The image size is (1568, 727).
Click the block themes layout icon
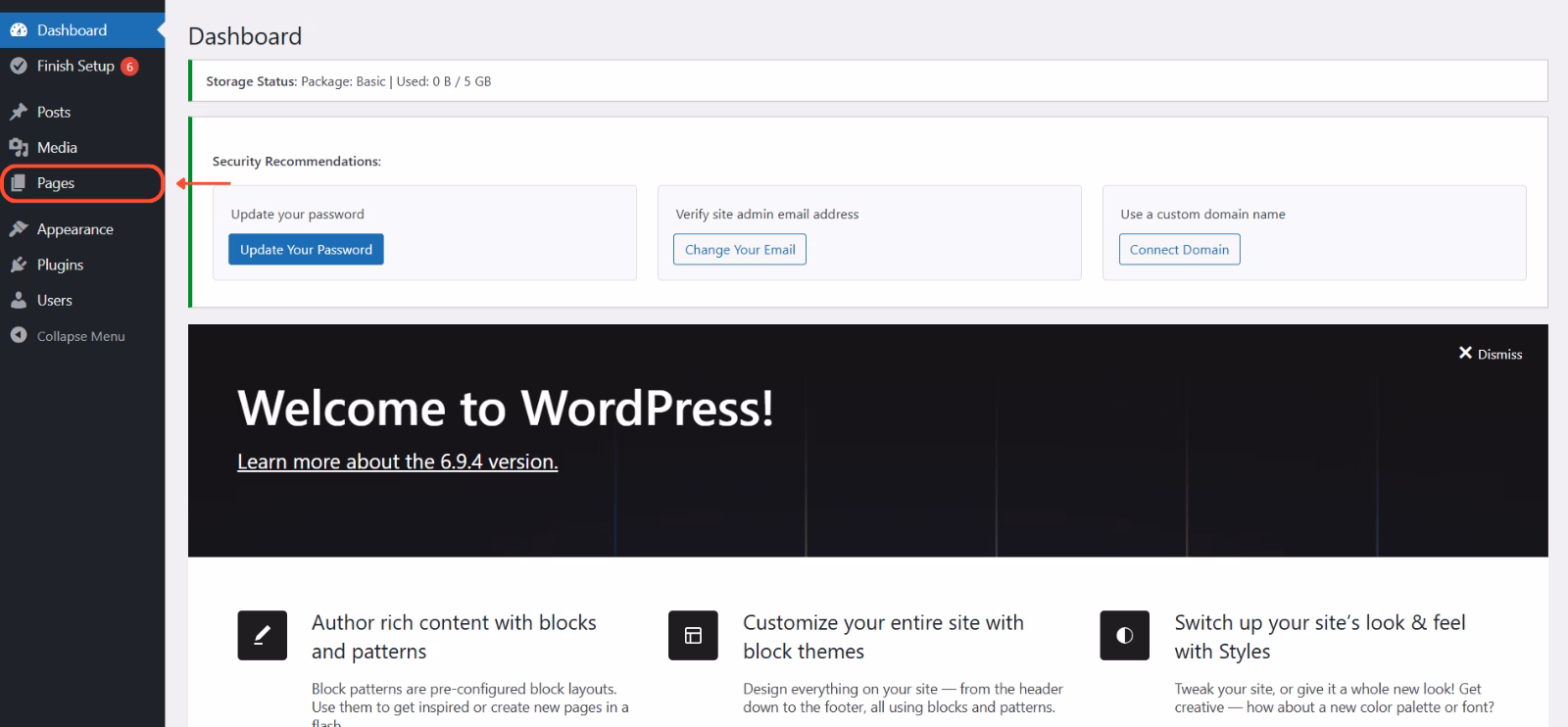click(693, 635)
